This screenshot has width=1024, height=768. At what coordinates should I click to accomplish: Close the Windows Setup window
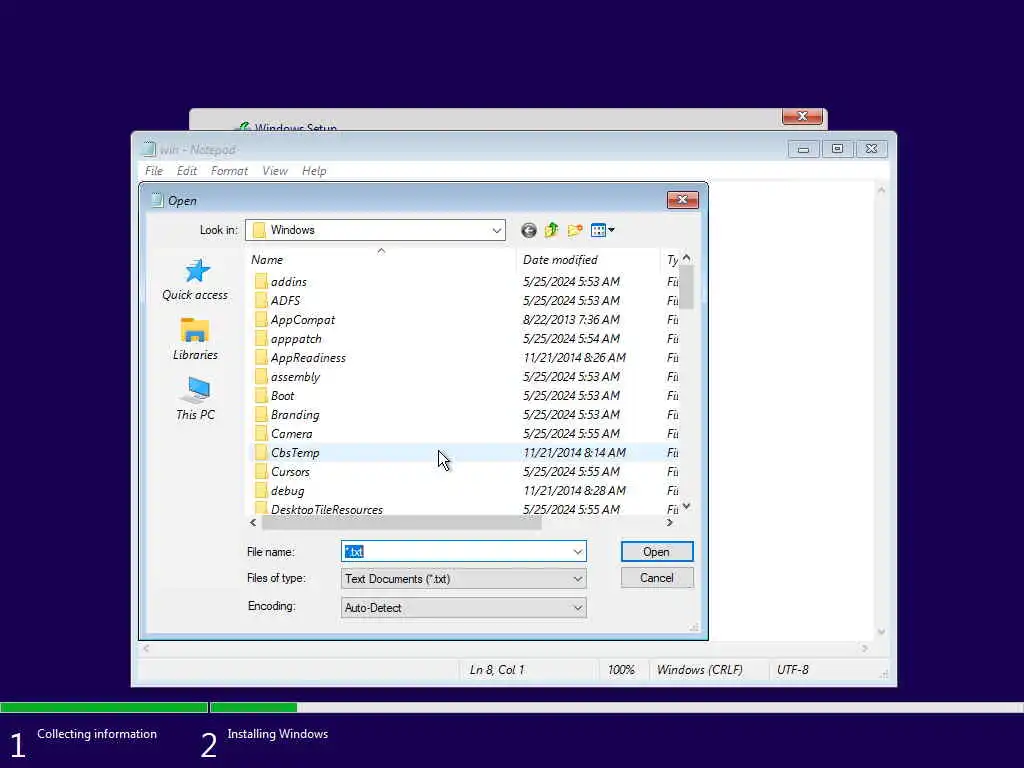tap(802, 116)
